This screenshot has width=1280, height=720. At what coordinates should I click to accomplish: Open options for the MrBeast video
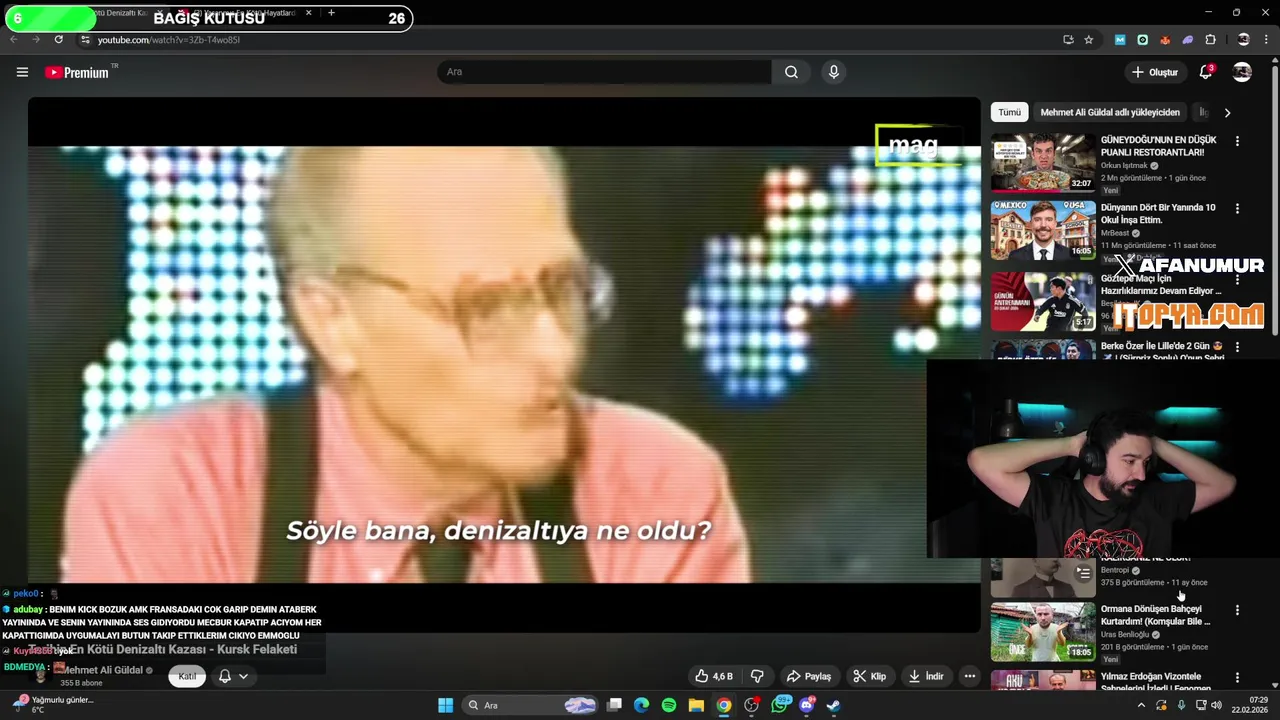[x=1237, y=209]
